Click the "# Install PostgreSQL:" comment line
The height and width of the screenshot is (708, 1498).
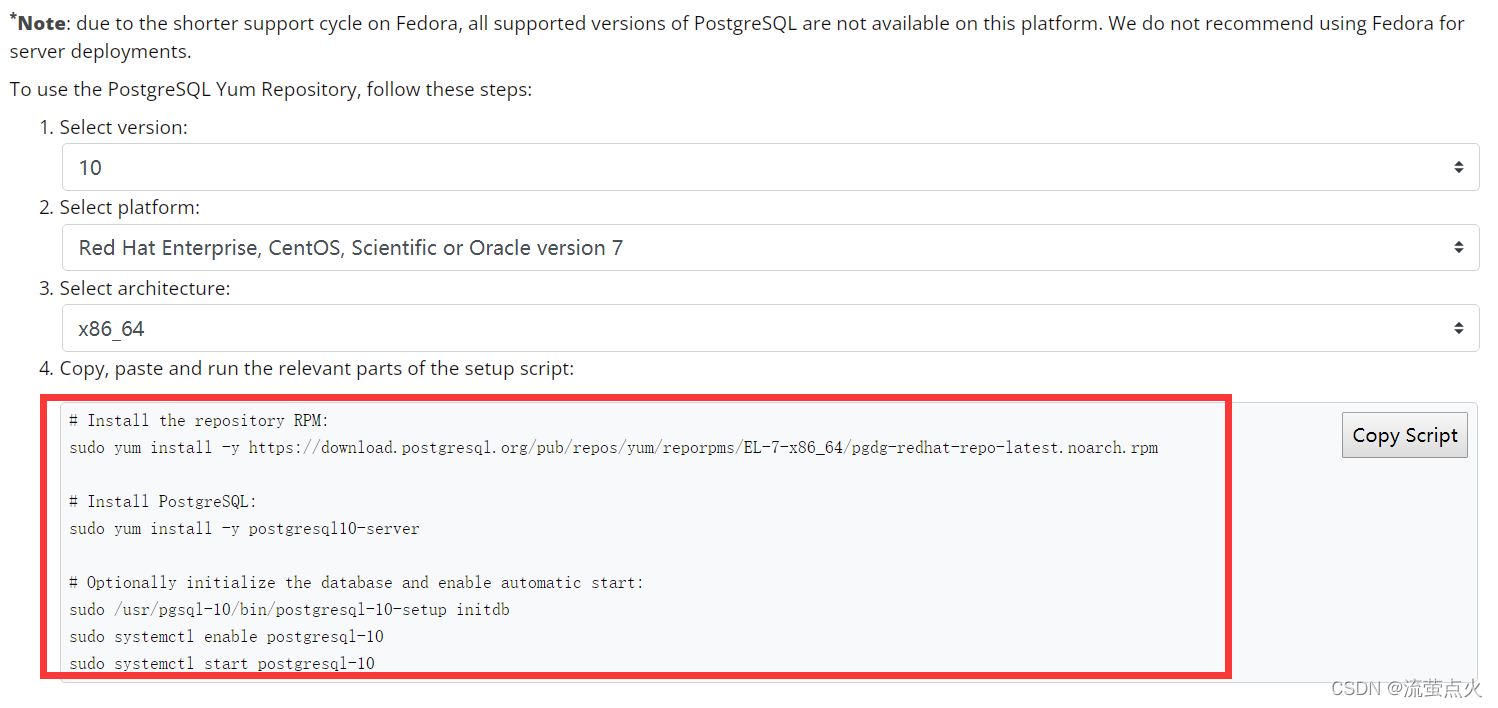click(163, 501)
